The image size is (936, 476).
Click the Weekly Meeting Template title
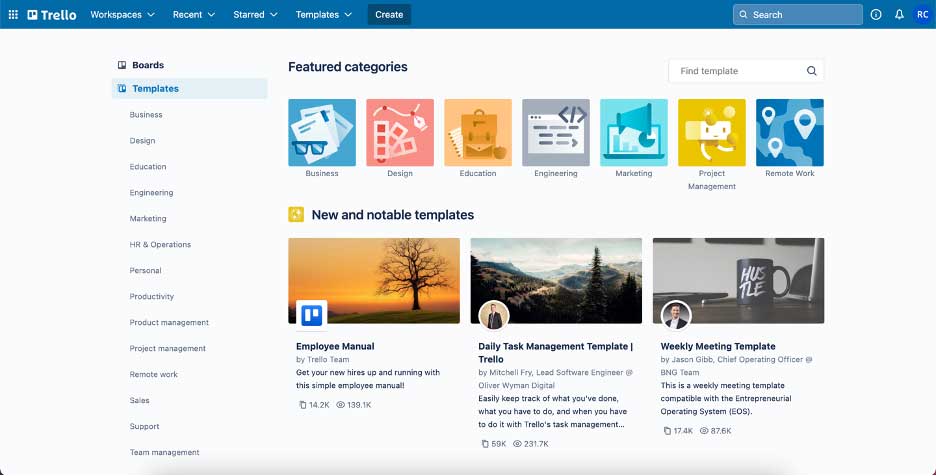point(718,346)
